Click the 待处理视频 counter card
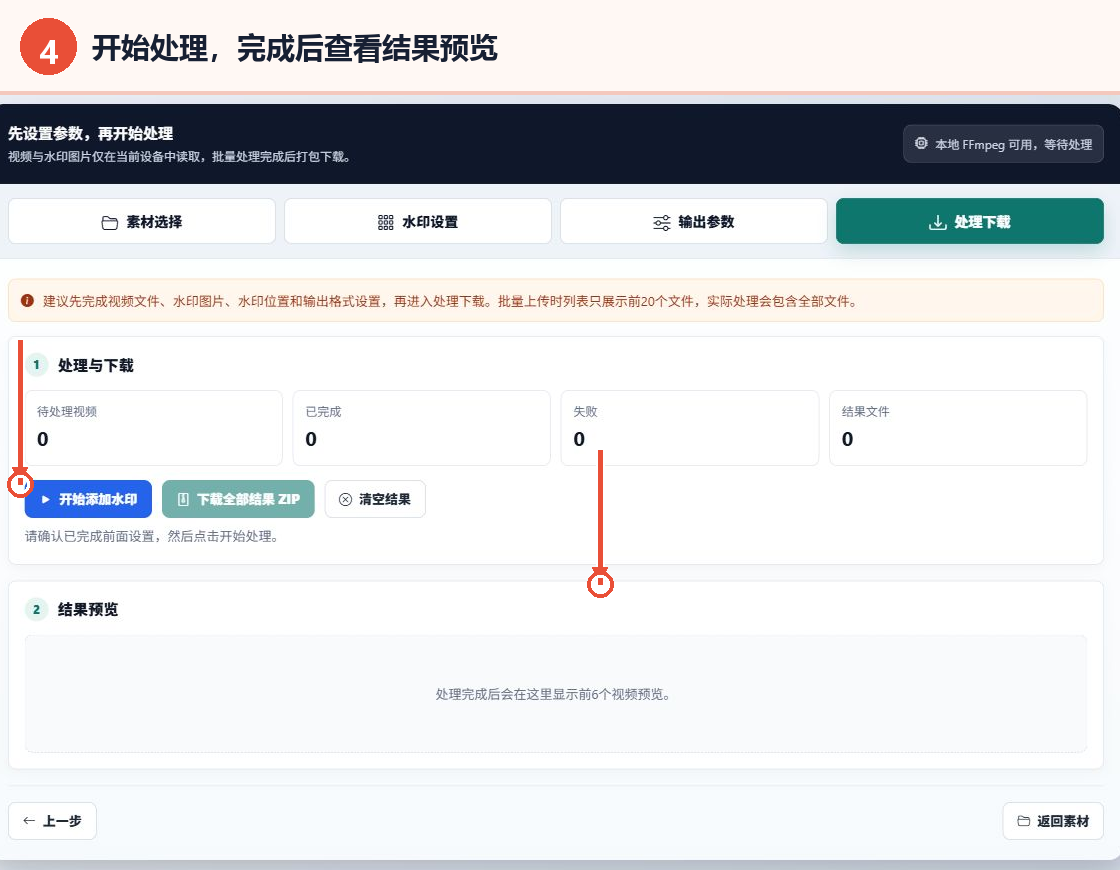This screenshot has height=870, width=1120. [x=154, y=428]
